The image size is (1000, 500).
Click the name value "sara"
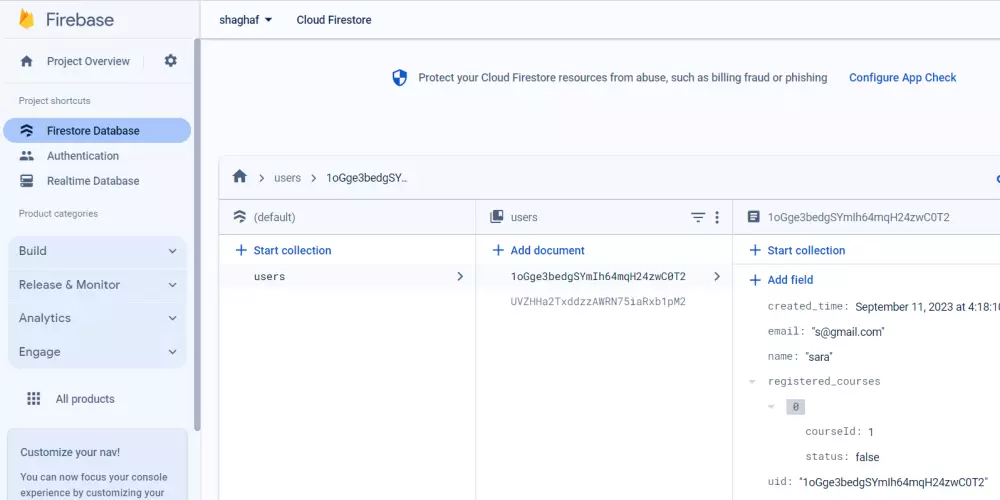pos(819,357)
